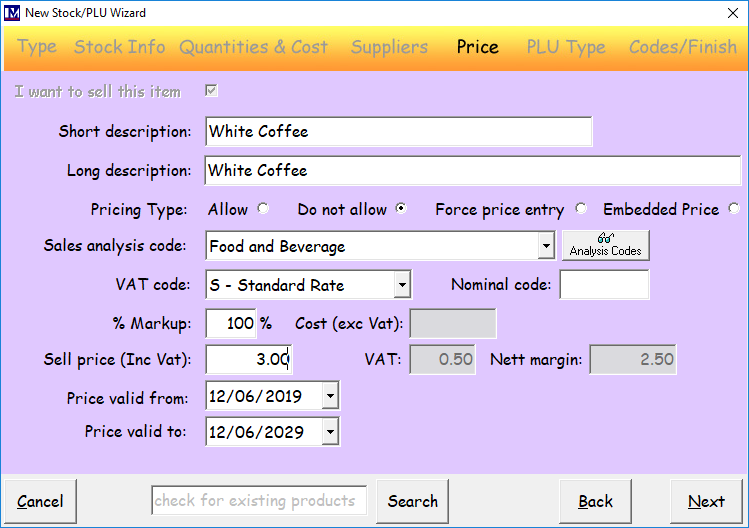Click the 'Food and Beverage' value text

click(277, 247)
